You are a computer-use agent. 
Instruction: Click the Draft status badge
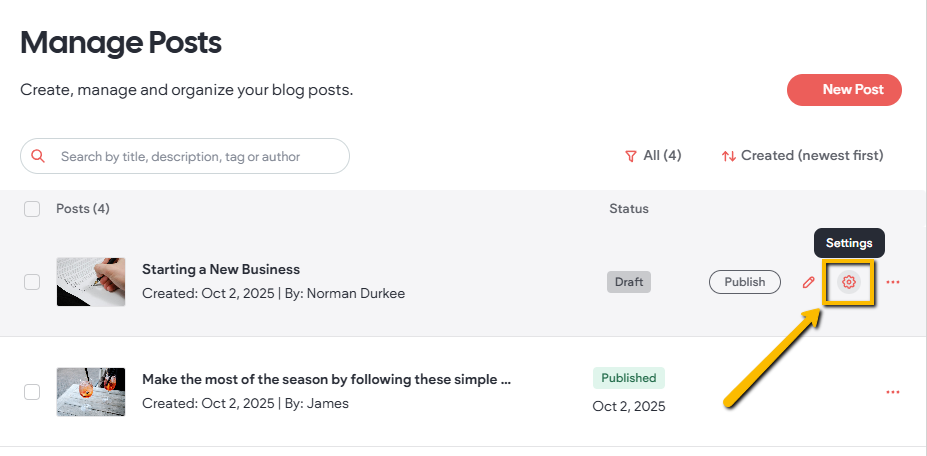coord(629,282)
